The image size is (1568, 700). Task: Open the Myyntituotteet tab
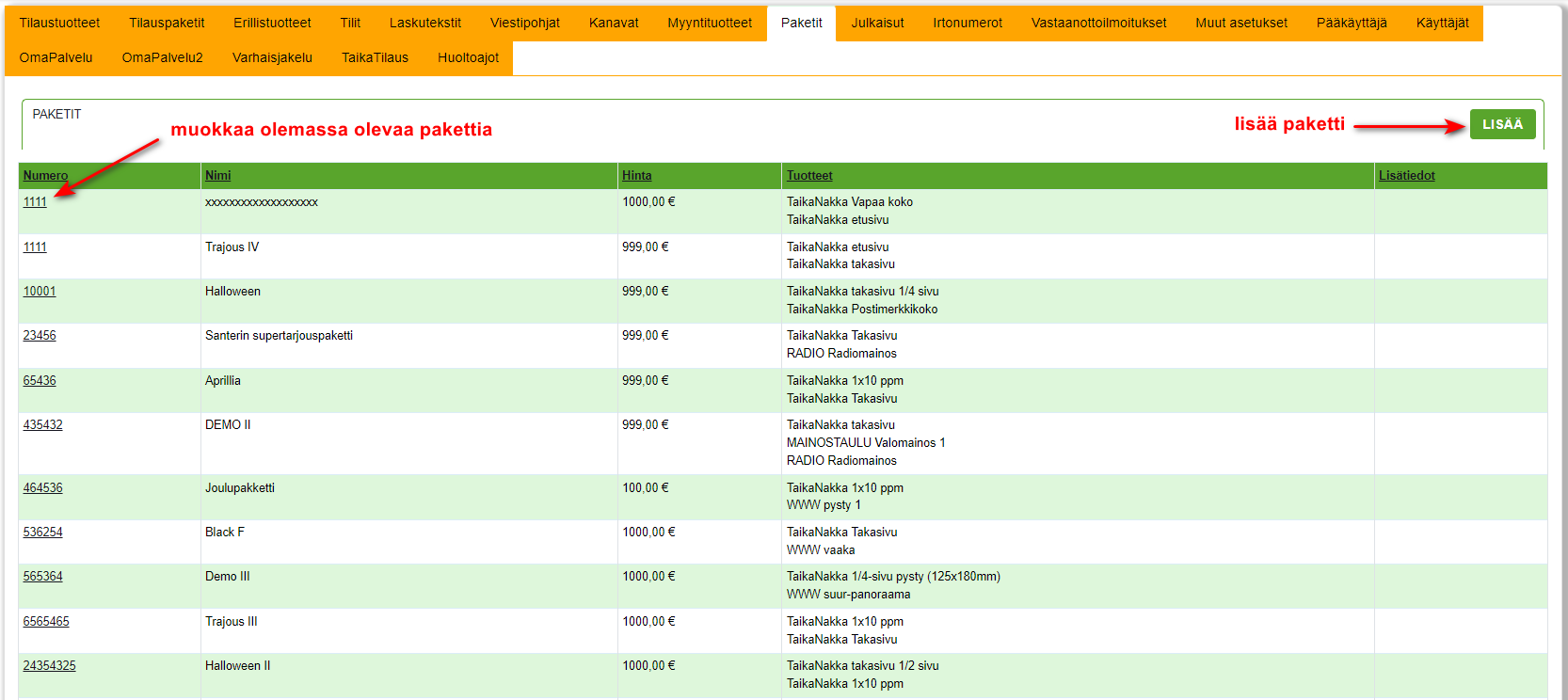coord(710,23)
